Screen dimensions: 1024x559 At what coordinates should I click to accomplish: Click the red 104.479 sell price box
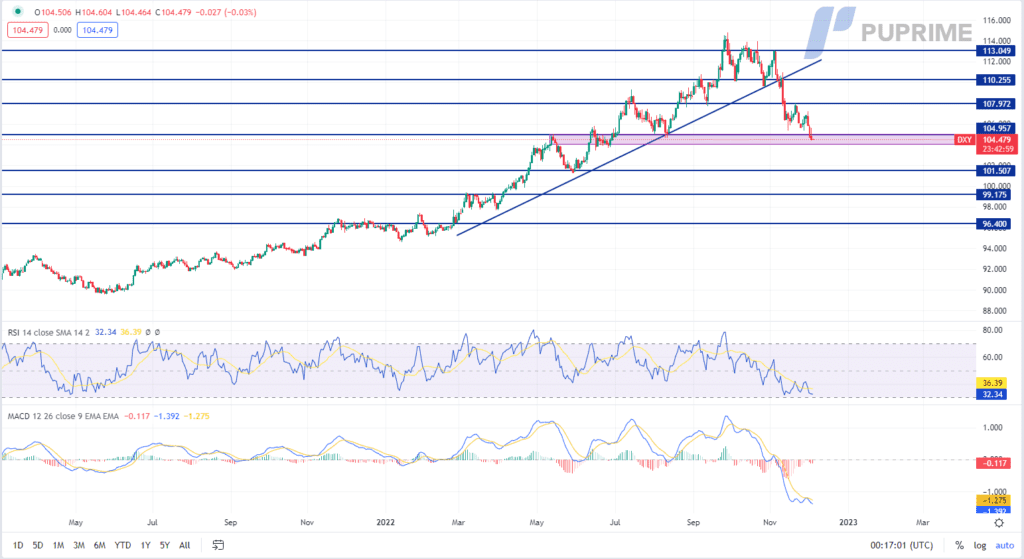27,30
